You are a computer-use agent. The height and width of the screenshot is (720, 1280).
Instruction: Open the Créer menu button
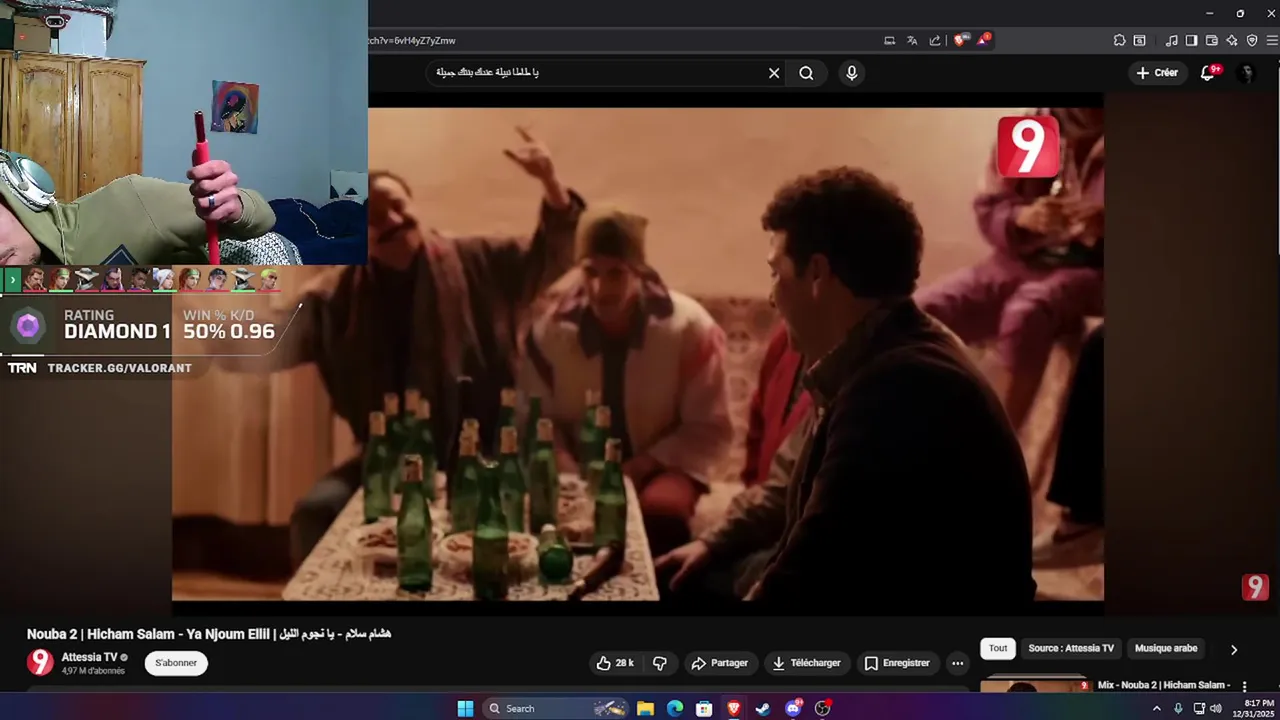pyautogui.click(x=1157, y=73)
